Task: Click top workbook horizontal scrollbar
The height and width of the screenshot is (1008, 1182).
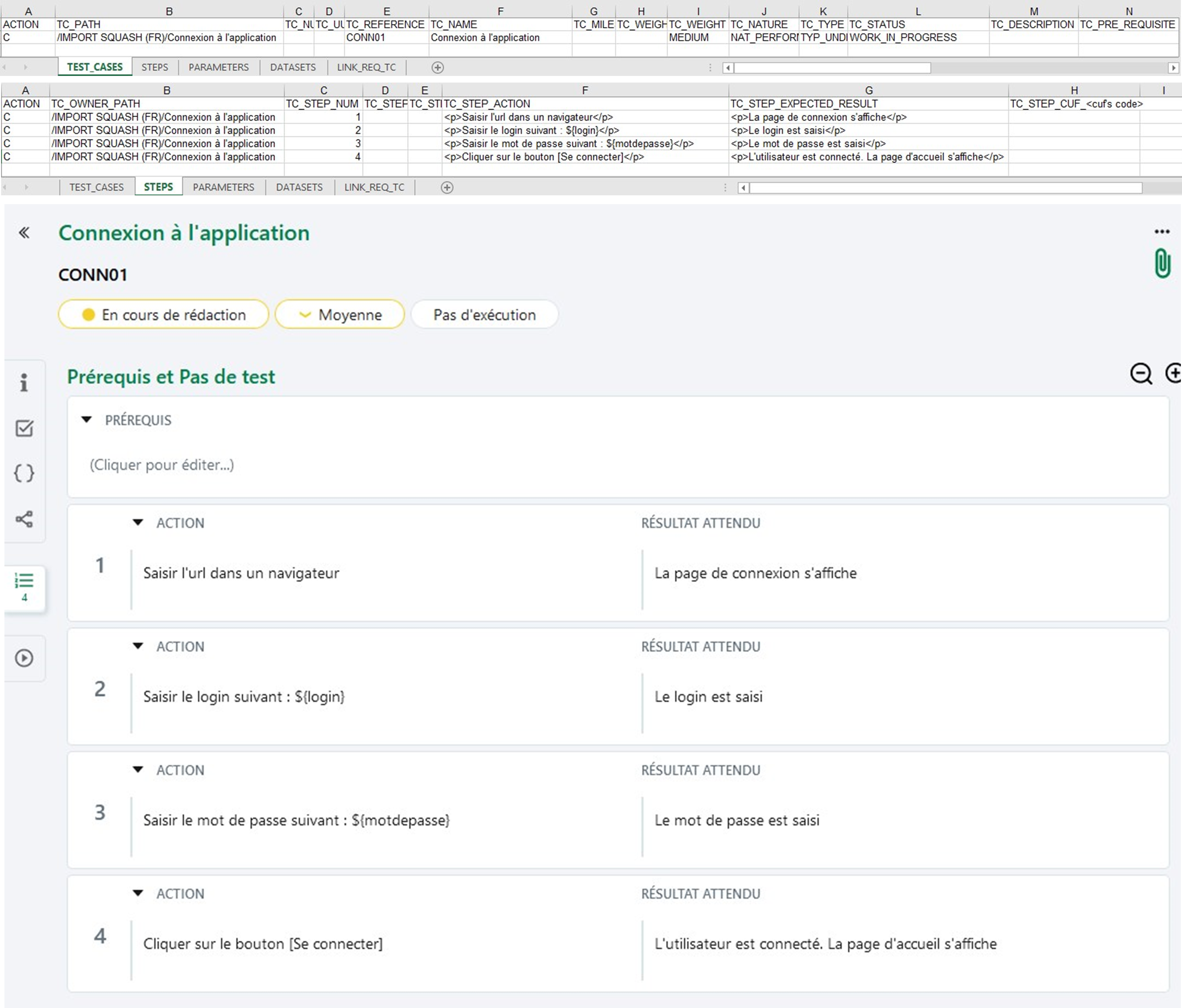Action: click(x=832, y=68)
